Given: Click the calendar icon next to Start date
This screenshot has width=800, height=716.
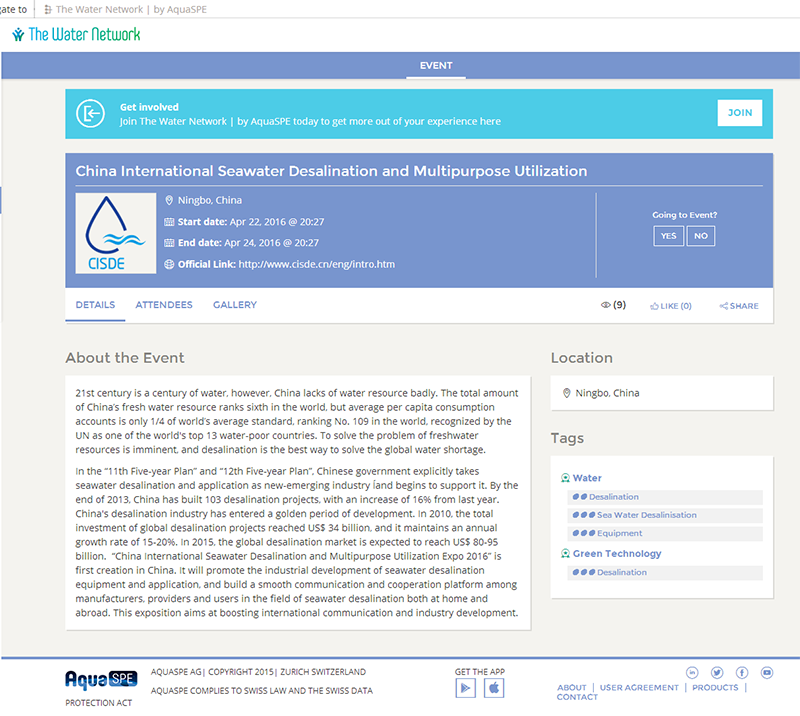Looking at the screenshot, I should click(x=169, y=222).
